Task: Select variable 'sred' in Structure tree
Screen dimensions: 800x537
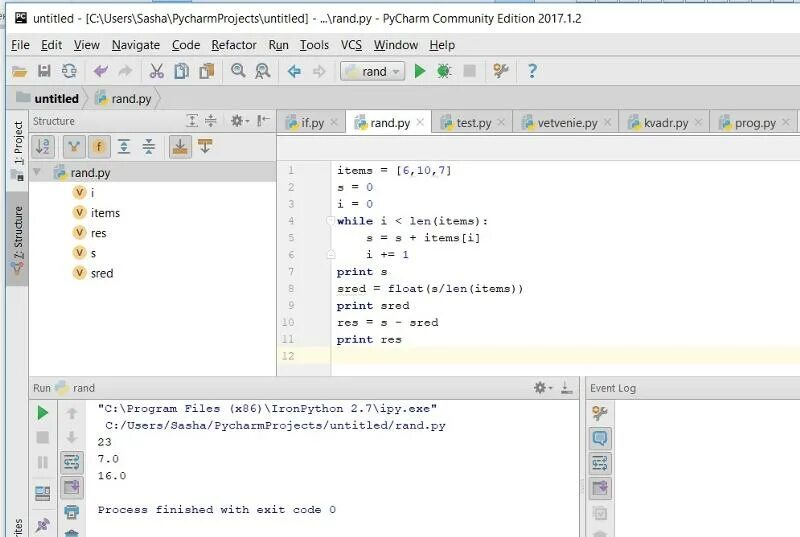Action: pos(93,273)
